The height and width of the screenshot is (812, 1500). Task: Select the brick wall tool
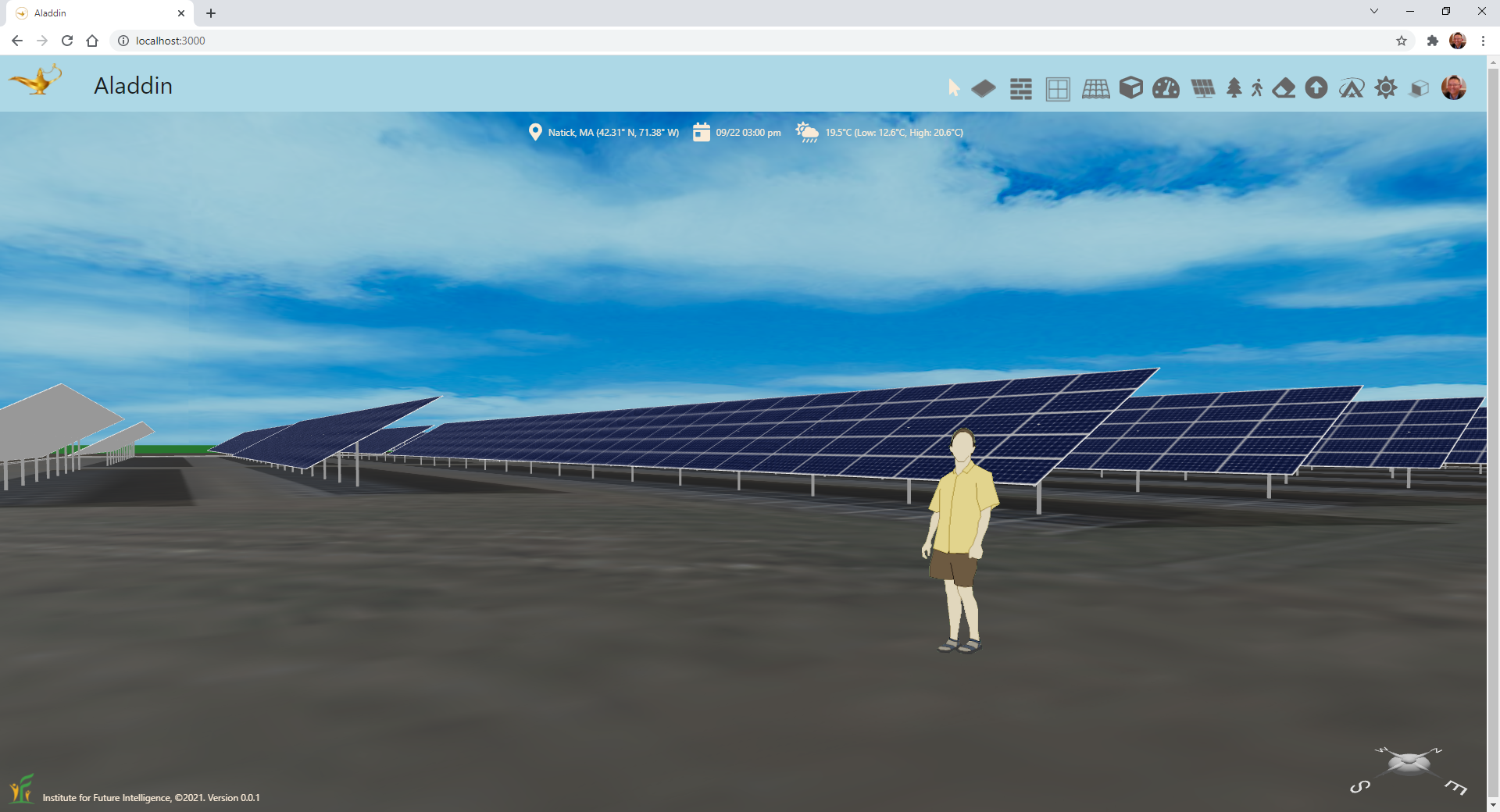point(1020,89)
